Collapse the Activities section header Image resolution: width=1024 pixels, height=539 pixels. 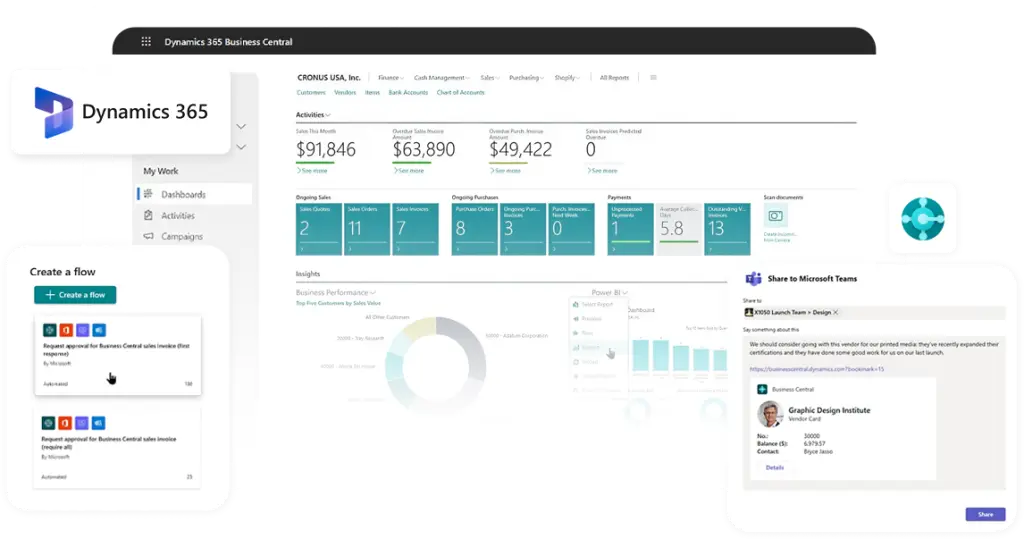click(313, 114)
